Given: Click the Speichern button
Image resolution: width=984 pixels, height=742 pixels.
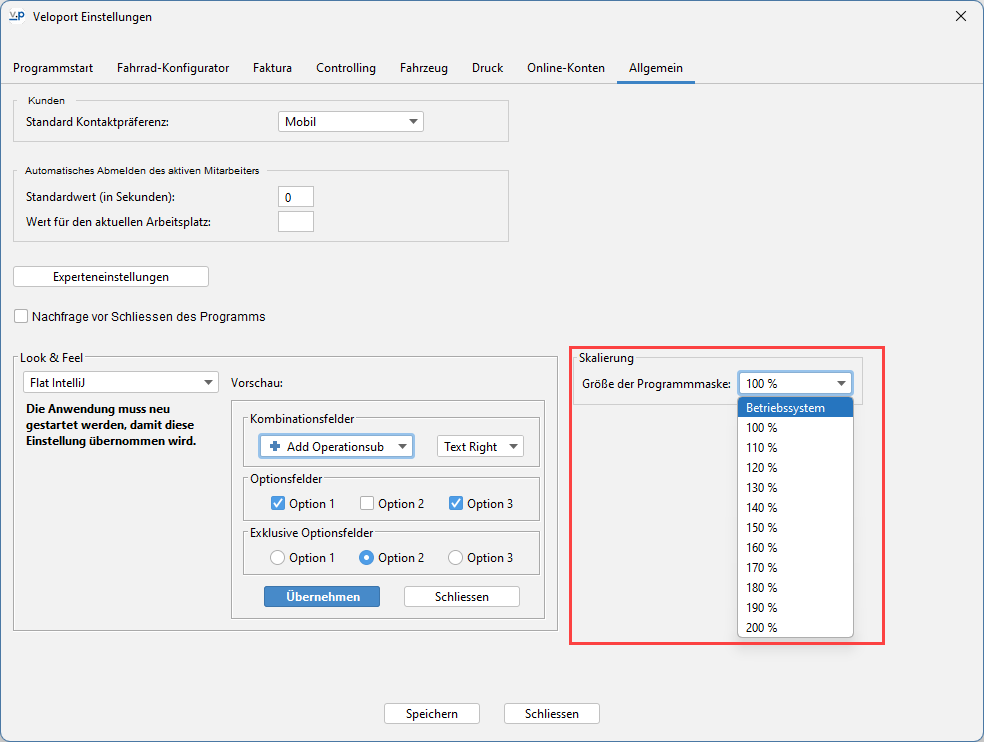Looking at the screenshot, I should coord(432,714).
